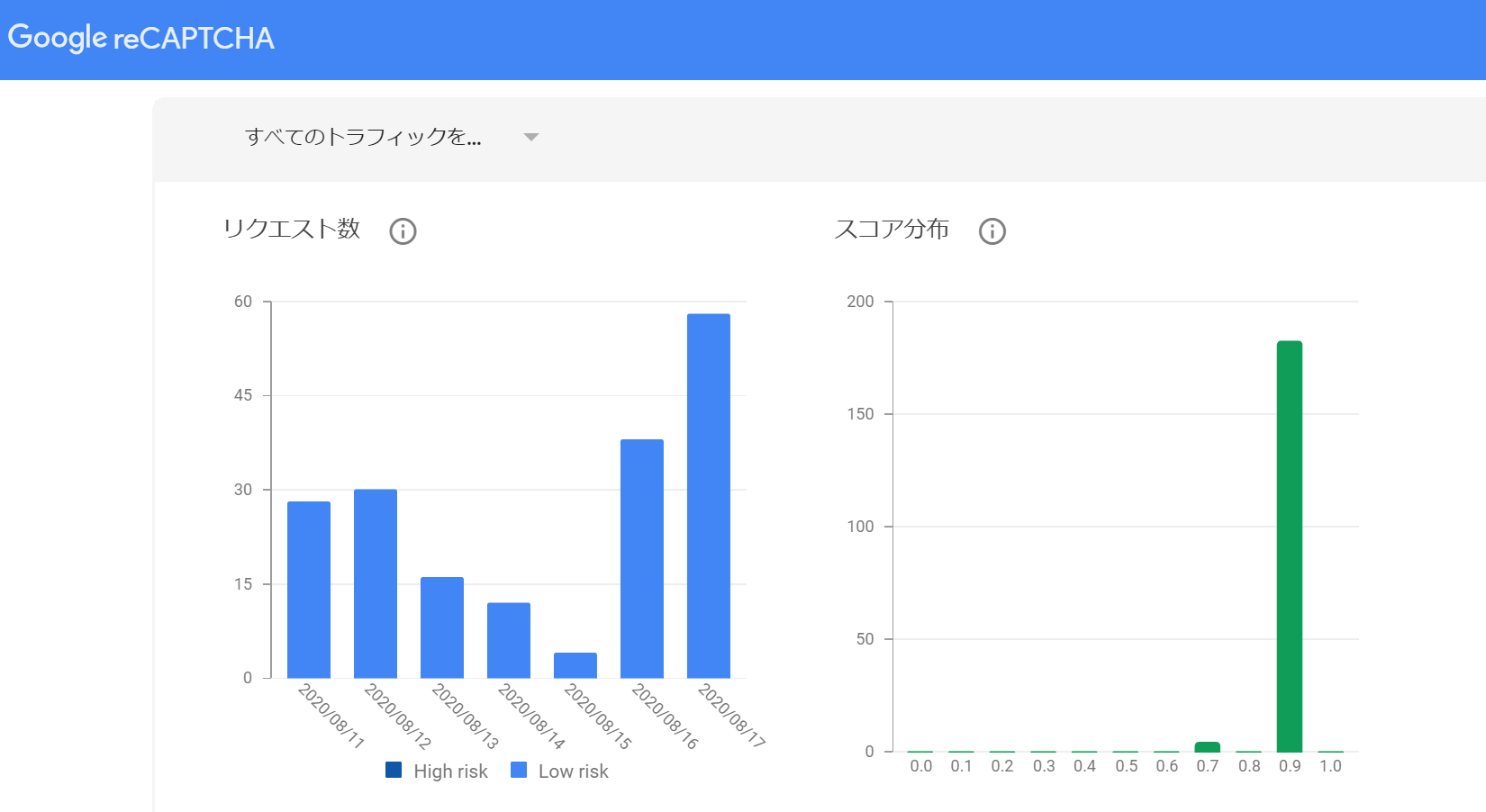1486x812 pixels.
Task: Toggle the Low risk legend label
Action: pyautogui.click(x=574, y=771)
